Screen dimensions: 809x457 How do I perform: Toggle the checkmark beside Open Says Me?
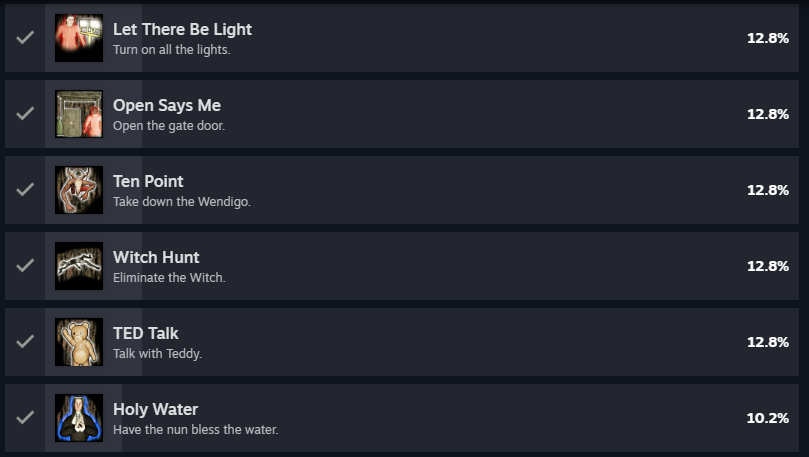pyautogui.click(x=25, y=114)
